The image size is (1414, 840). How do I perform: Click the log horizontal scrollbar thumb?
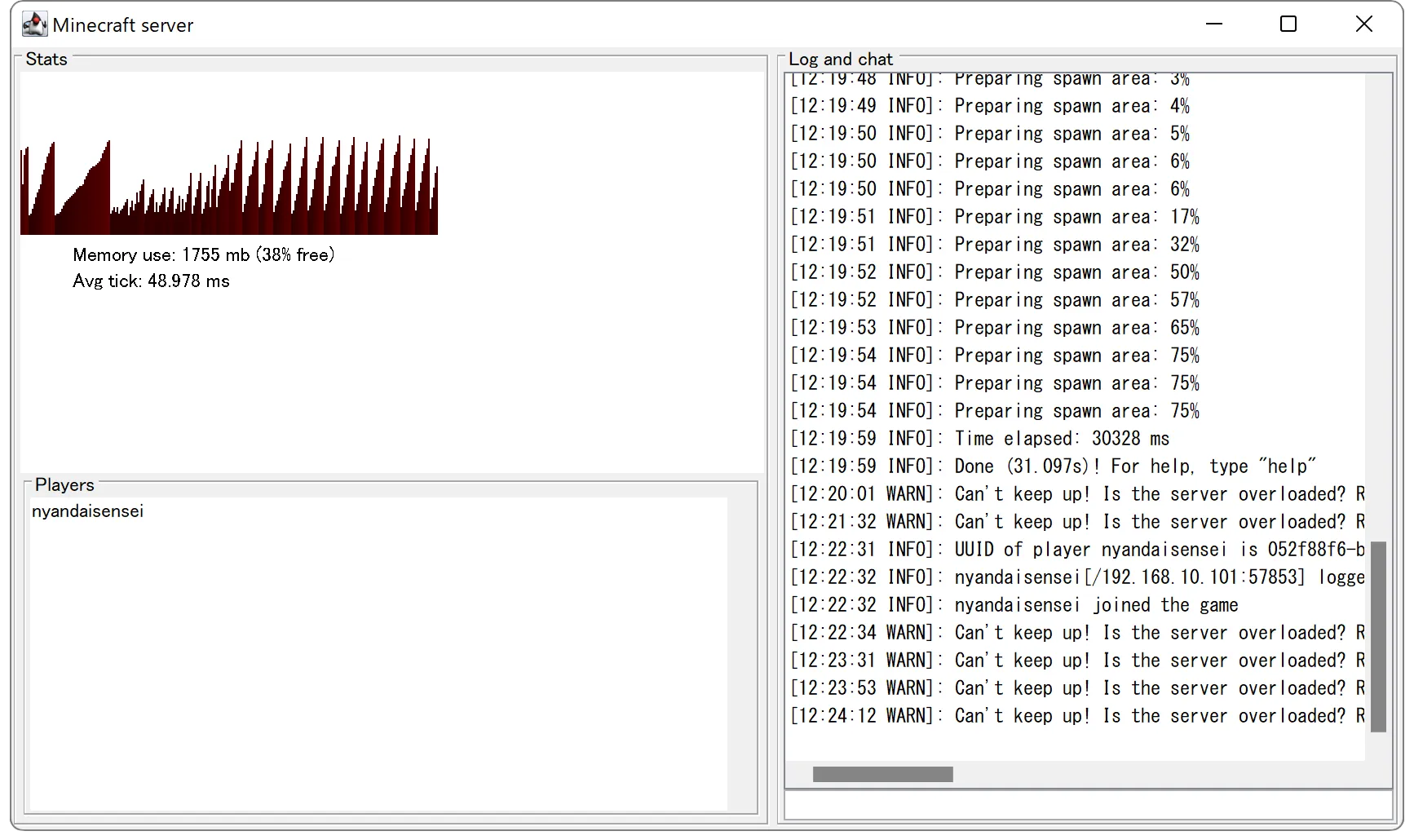point(883,774)
